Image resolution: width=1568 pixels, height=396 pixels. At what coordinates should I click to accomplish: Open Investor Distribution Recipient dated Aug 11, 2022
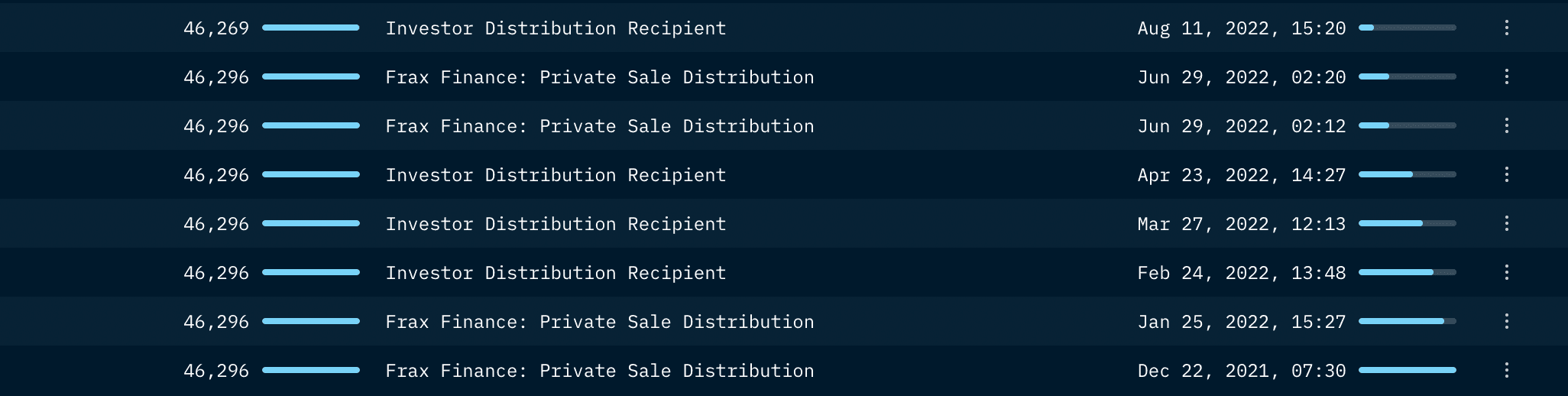pos(556,28)
